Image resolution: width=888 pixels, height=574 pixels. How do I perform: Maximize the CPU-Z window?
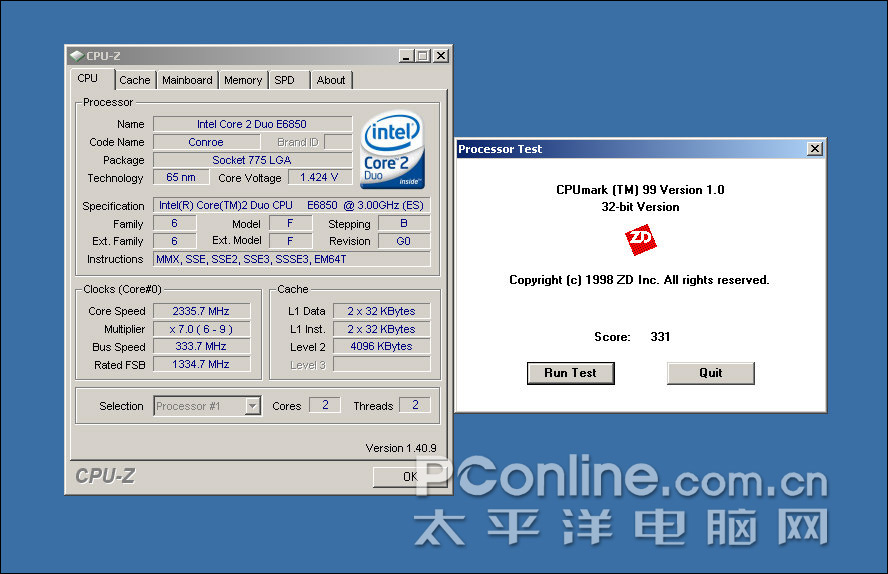tap(422, 56)
